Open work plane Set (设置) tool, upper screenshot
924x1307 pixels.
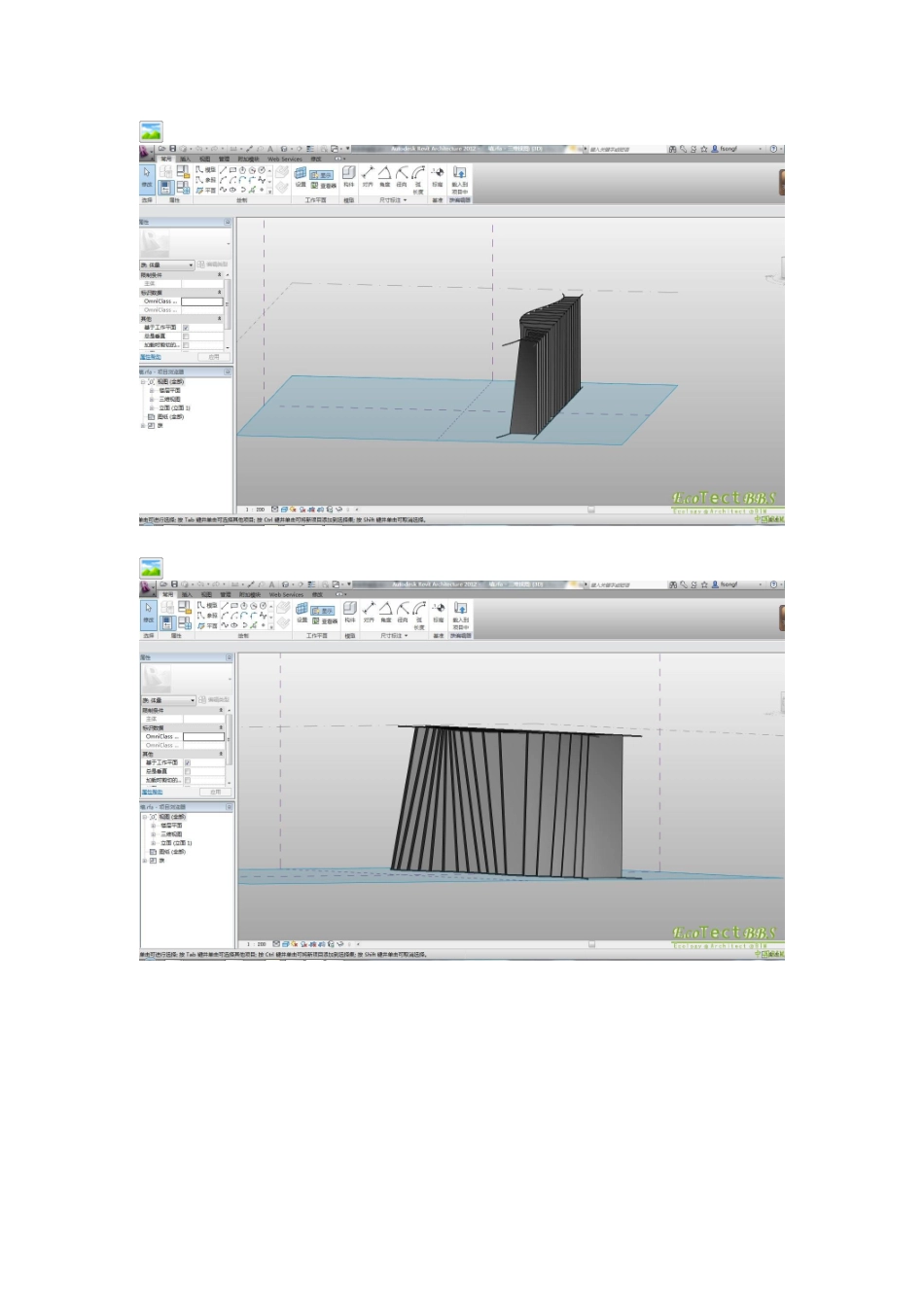301,176
